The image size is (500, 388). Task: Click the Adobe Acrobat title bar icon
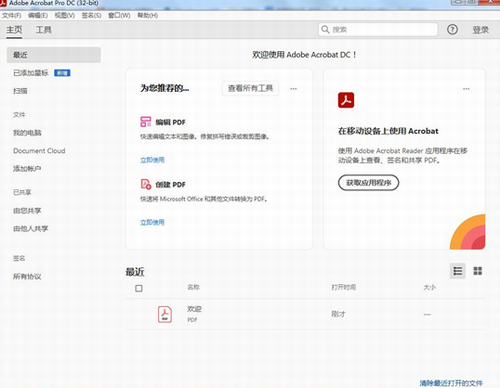tap(3, 3)
